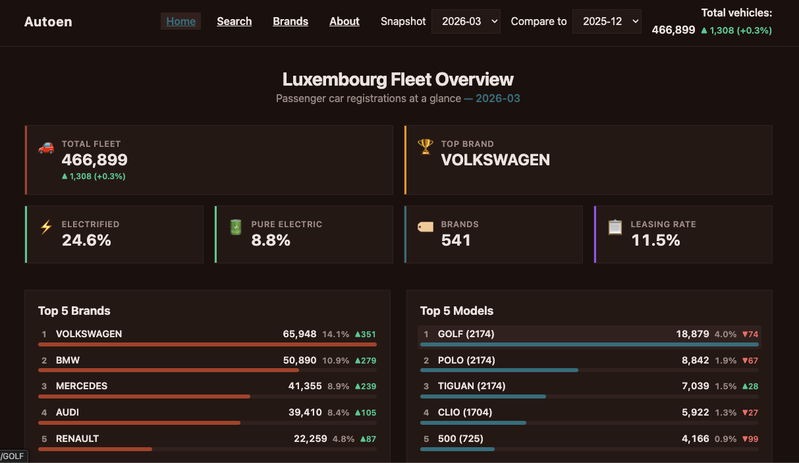Open the Compare to 2025-12 dropdown
Viewport: 799px width, 463px height.
point(606,21)
